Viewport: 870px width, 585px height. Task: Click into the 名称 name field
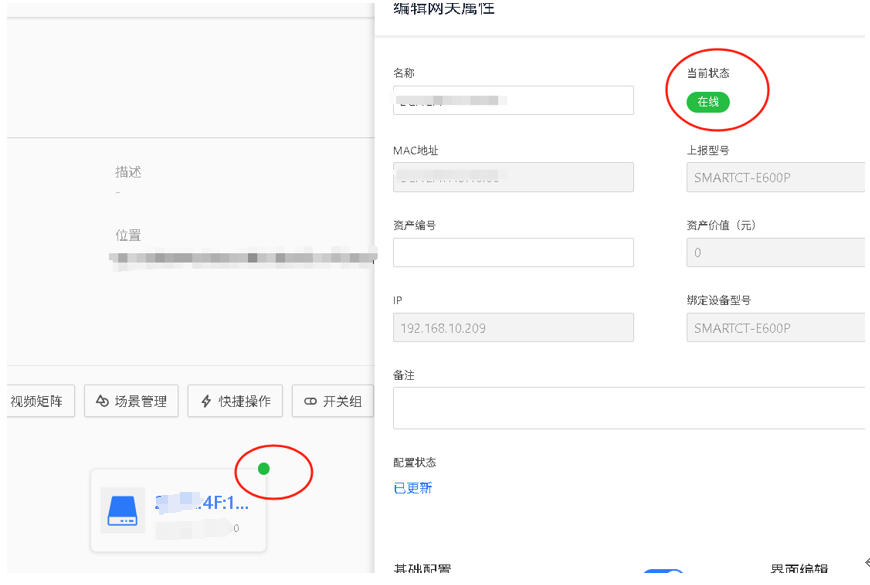tap(513, 100)
